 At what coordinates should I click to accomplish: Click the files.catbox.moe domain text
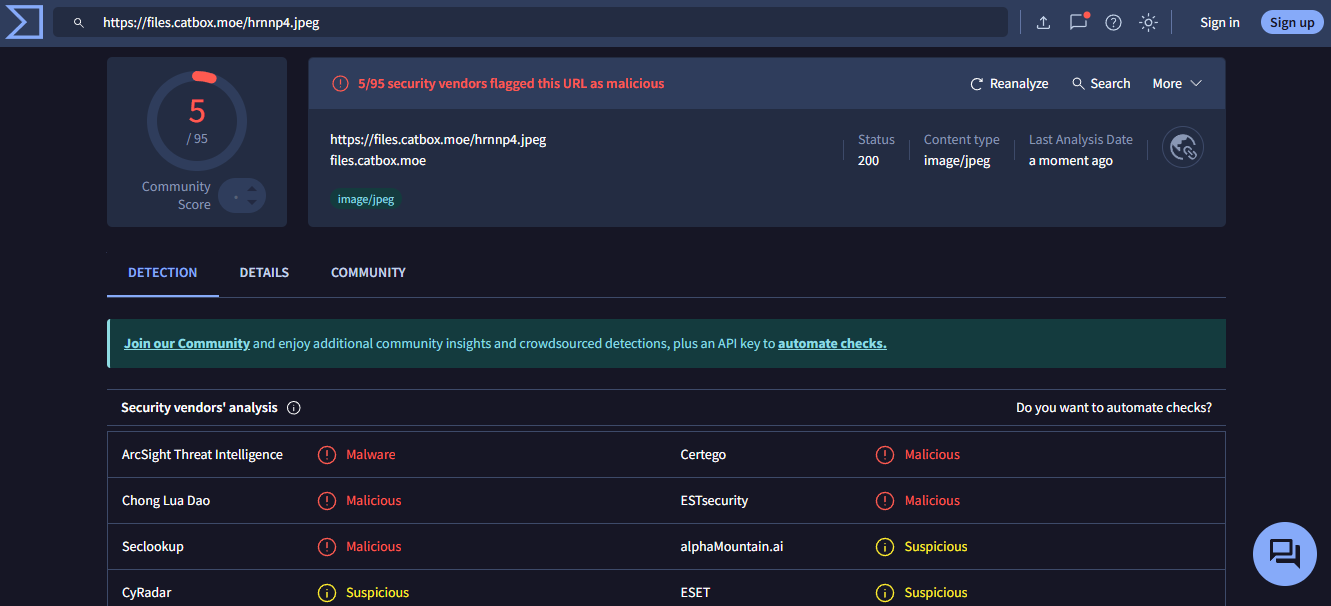[378, 160]
